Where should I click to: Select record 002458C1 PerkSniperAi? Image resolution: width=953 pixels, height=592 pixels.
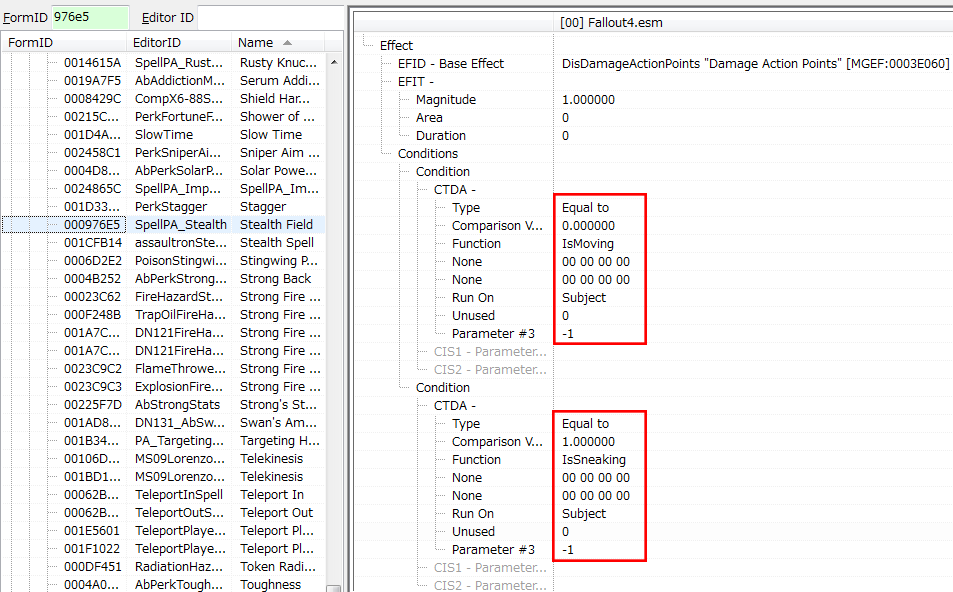[163, 153]
